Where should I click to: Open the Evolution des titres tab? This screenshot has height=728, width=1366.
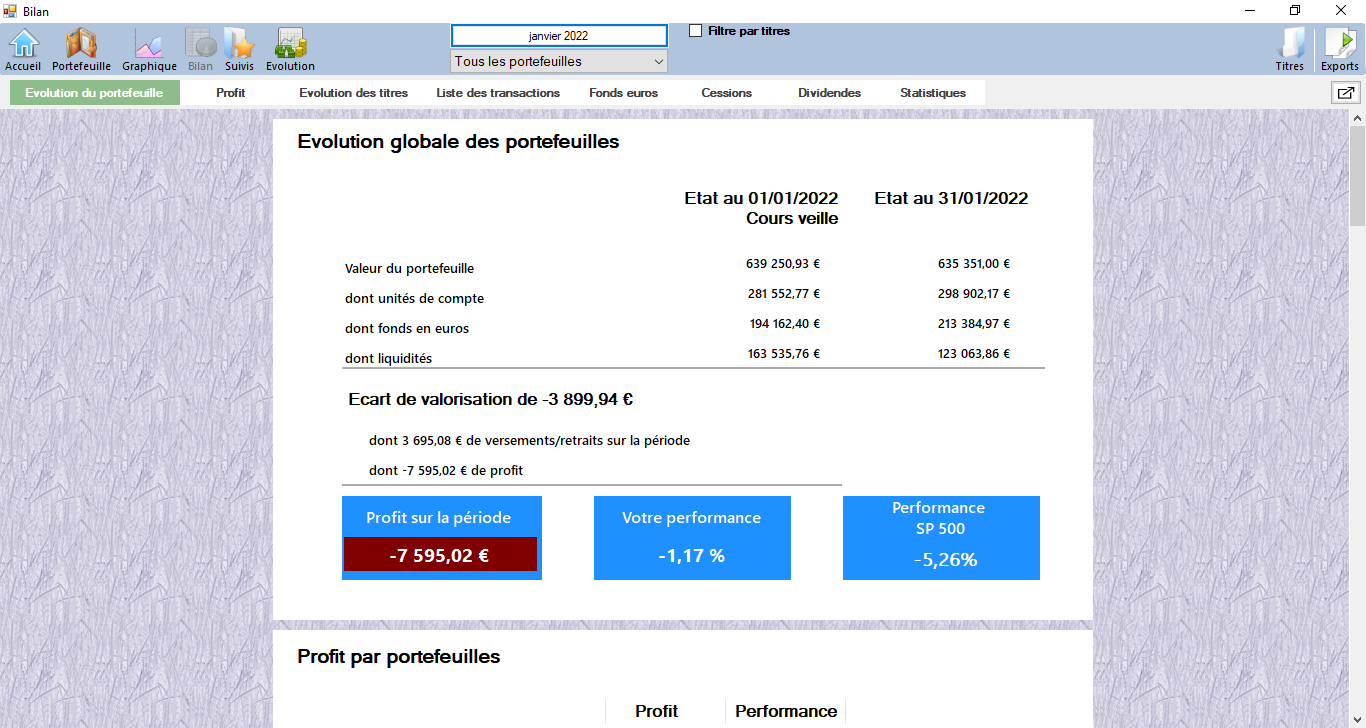pos(353,93)
